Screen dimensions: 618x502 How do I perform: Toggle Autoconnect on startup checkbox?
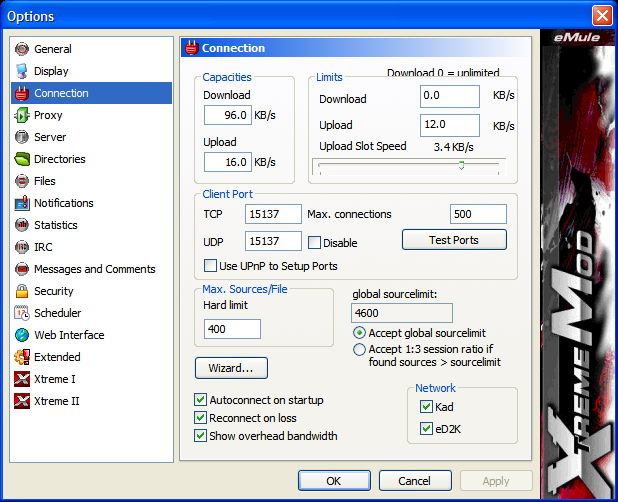[200, 400]
